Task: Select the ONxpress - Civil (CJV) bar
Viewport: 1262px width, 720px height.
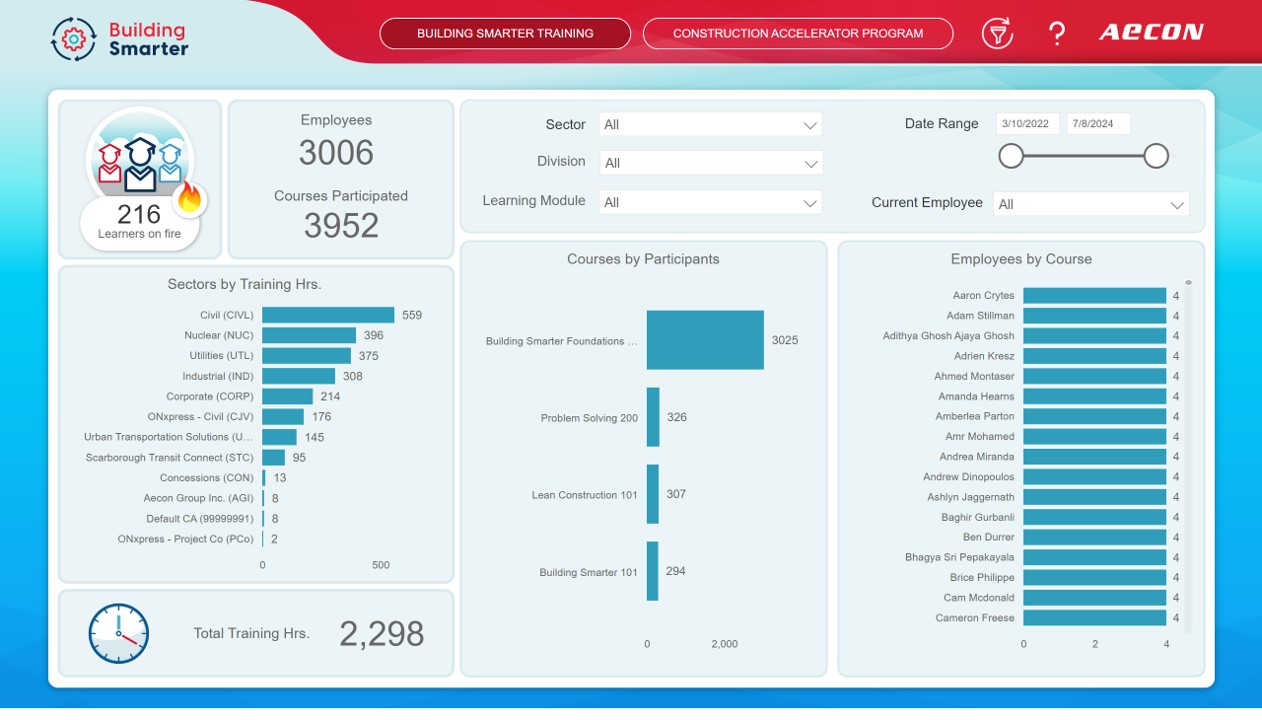Action: coord(283,417)
